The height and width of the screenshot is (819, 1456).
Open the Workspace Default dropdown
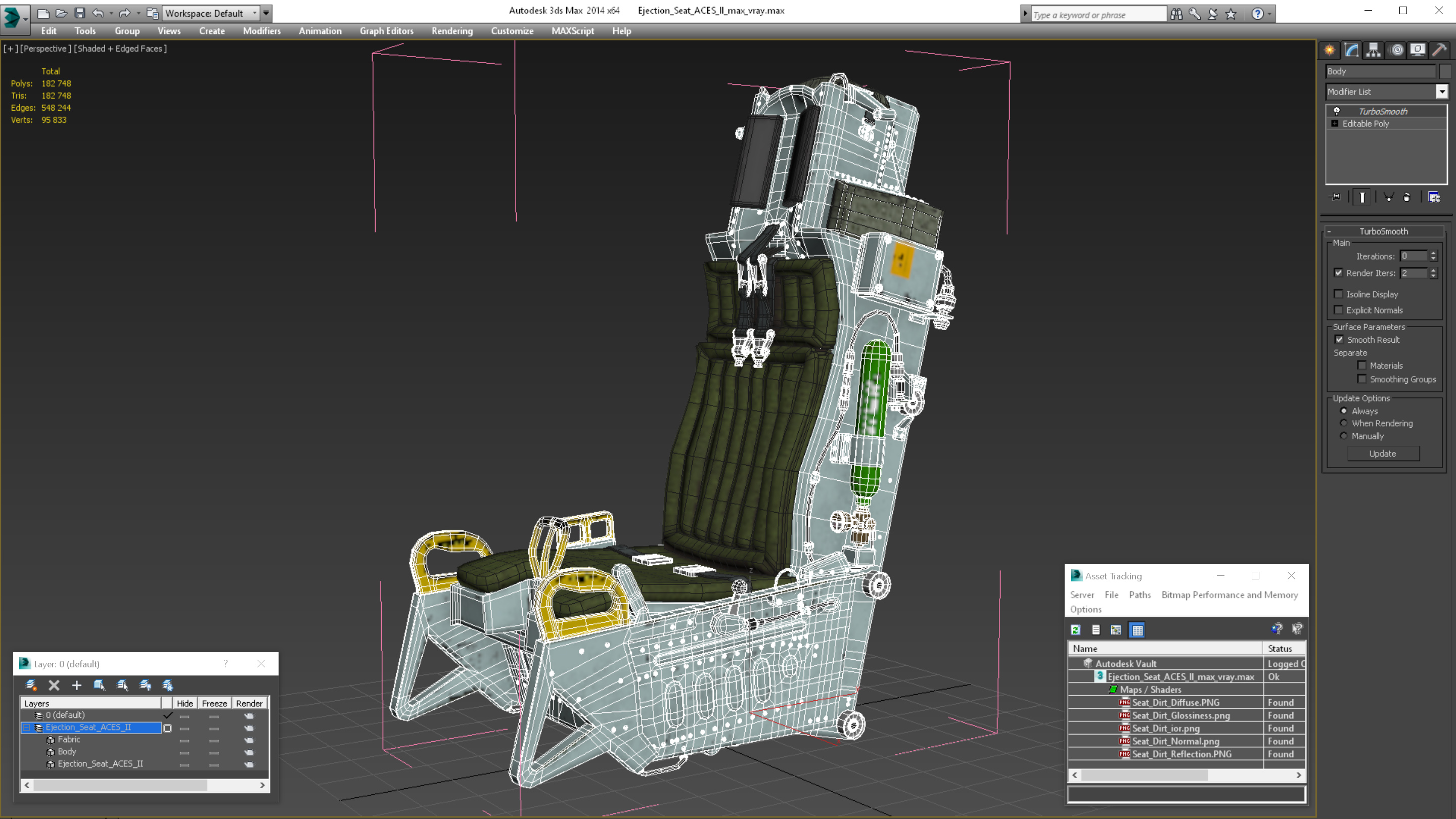pos(210,13)
